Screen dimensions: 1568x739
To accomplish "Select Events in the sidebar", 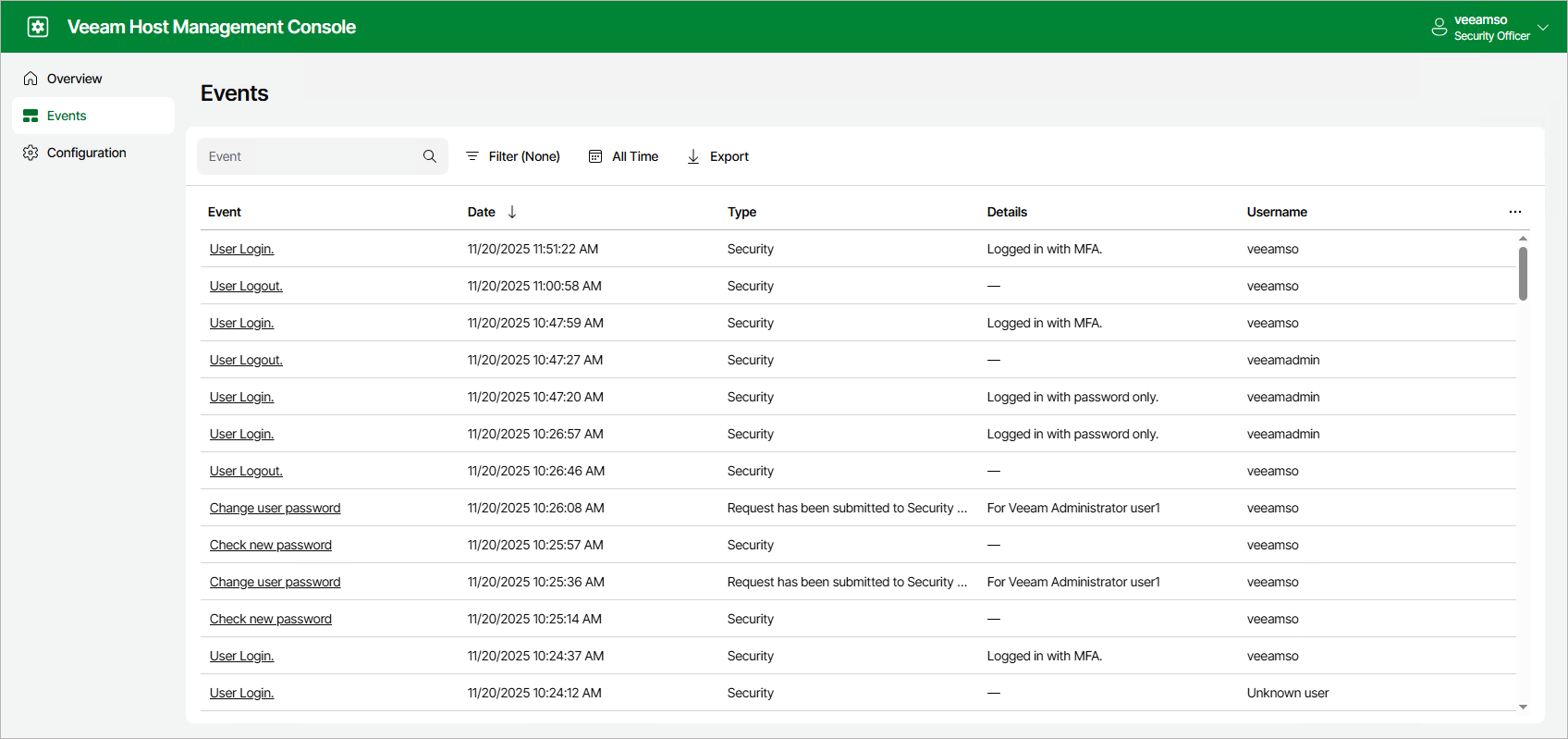I will click(x=93, y=116).
